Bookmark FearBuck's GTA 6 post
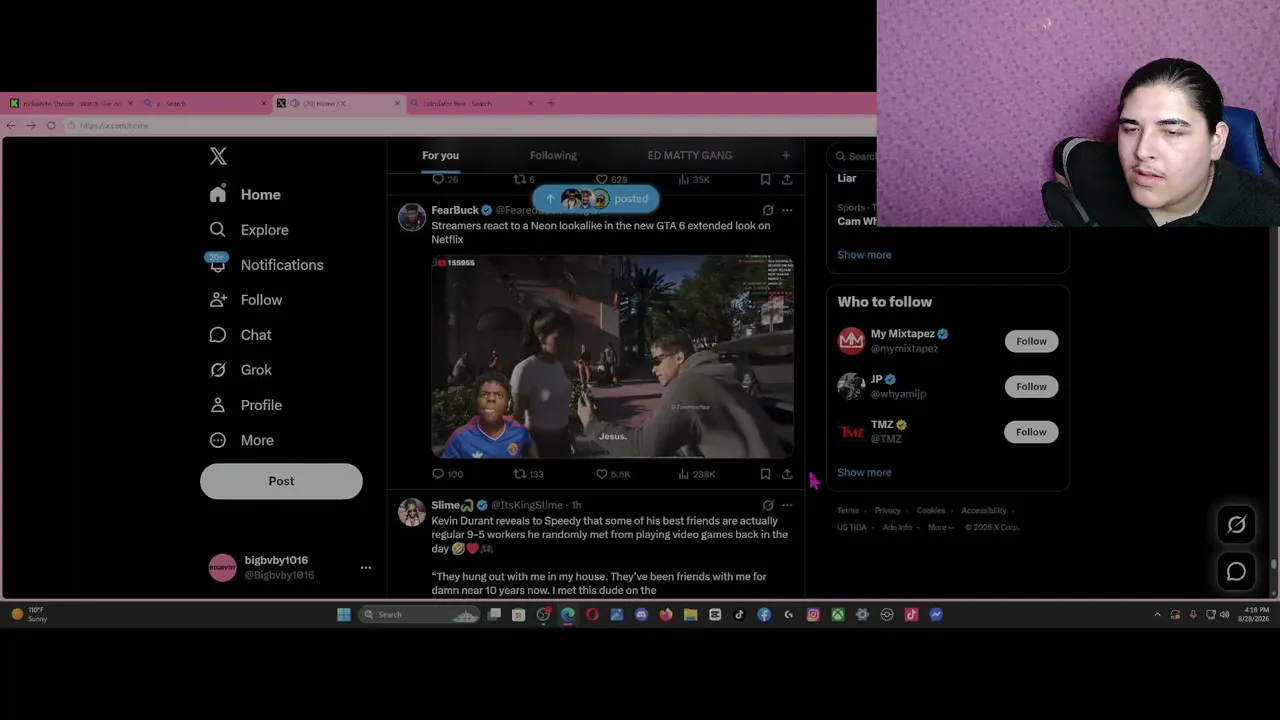Image resolution: width=1280 pixels, height=720 pixels. tap(765, 474)
